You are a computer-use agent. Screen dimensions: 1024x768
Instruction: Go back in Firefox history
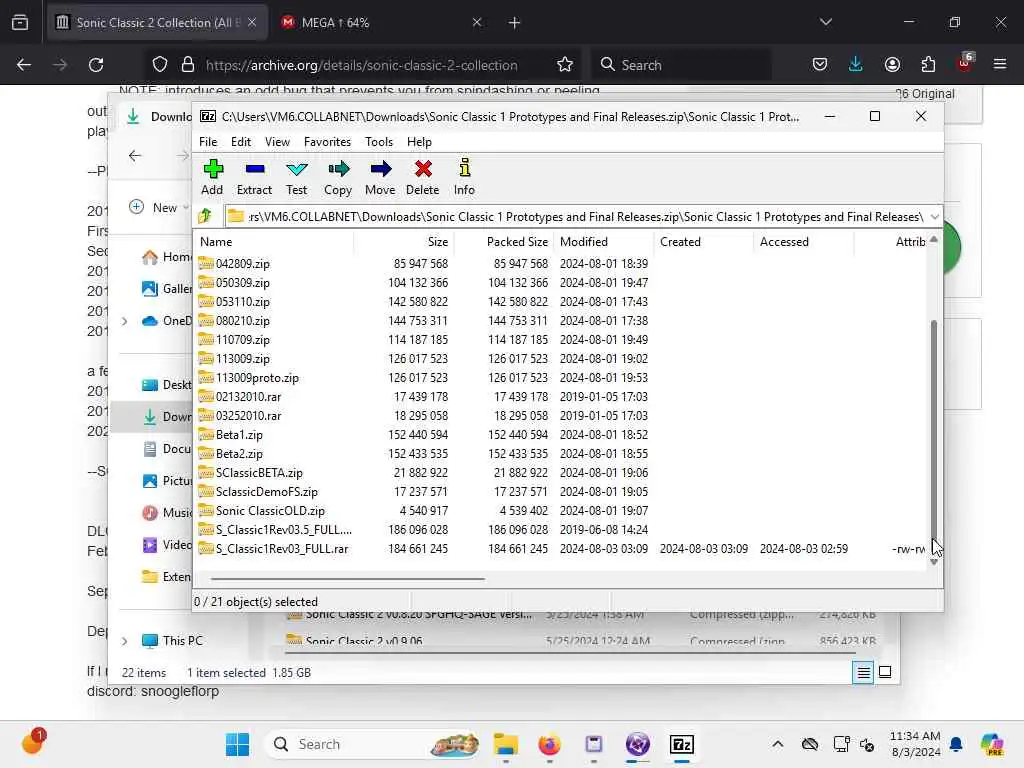tap(24, 65)
